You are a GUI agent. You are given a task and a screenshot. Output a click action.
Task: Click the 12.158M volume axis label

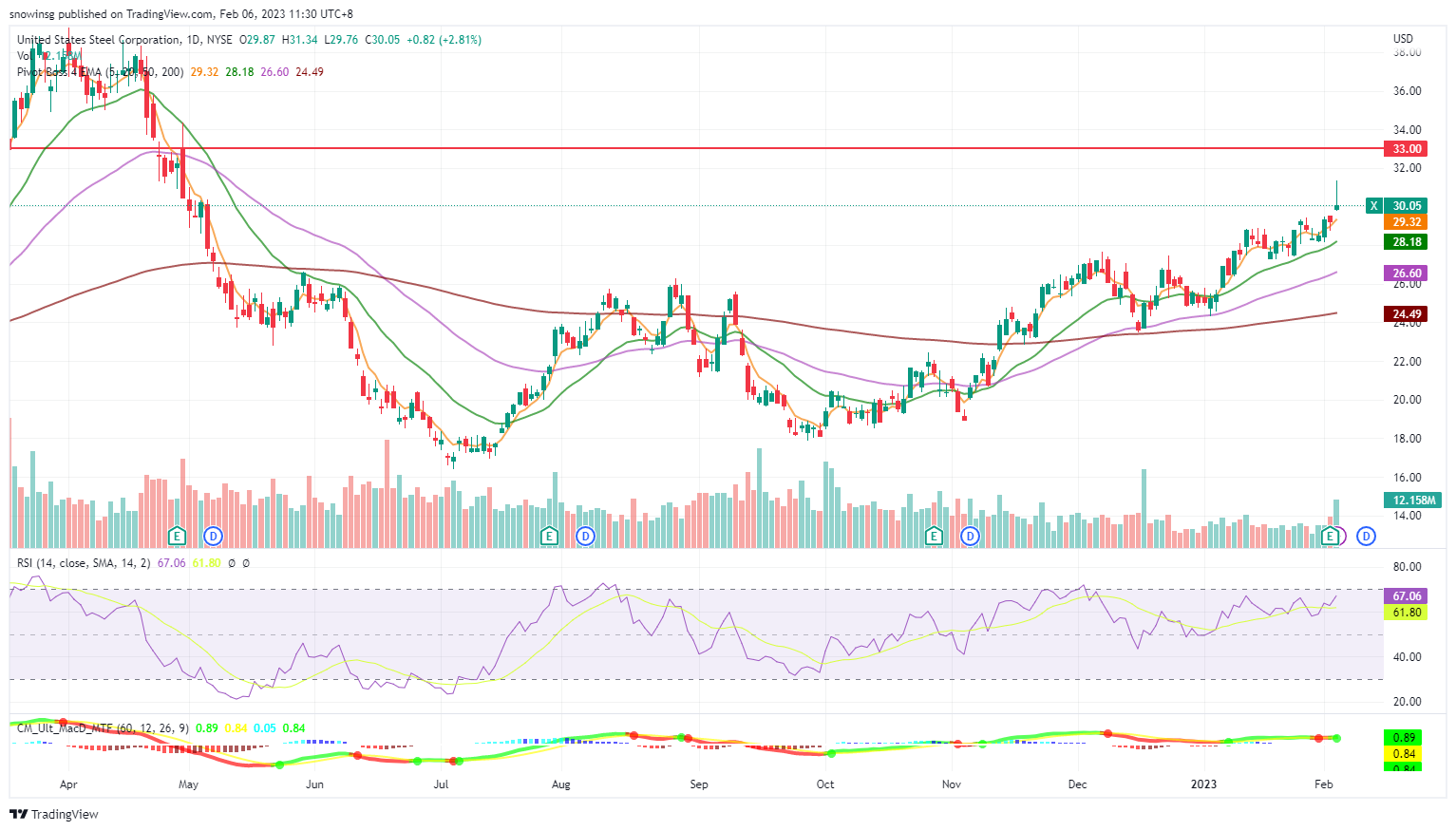click(1413, 500)
